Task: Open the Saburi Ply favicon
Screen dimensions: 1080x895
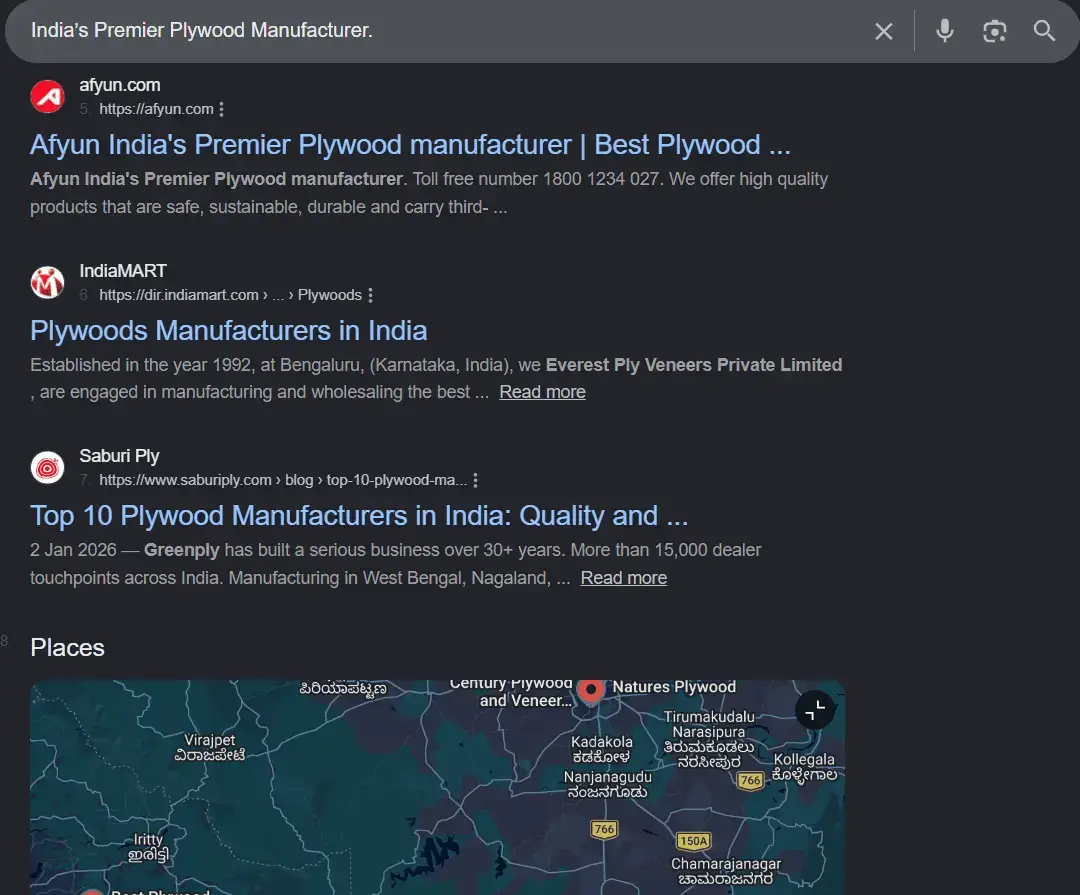Action: click(48, 468)
